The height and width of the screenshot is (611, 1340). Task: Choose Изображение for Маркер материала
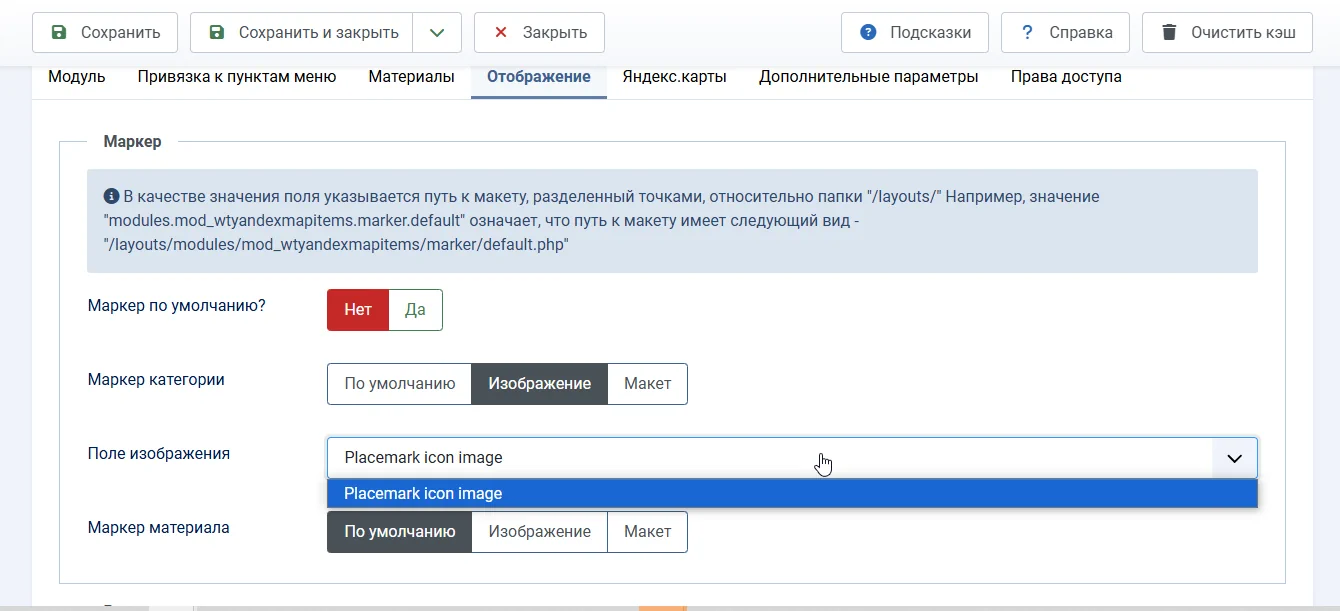tap(540, 532)
